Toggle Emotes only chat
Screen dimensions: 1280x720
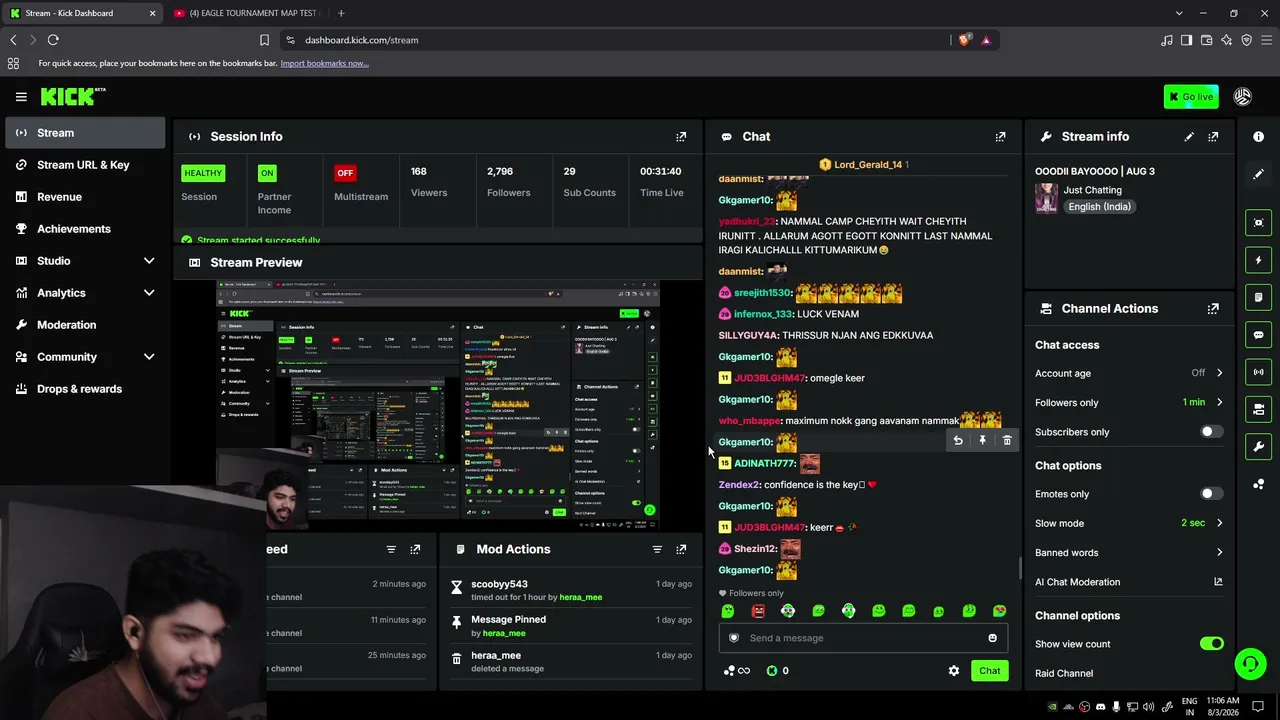click(1211, 494)
